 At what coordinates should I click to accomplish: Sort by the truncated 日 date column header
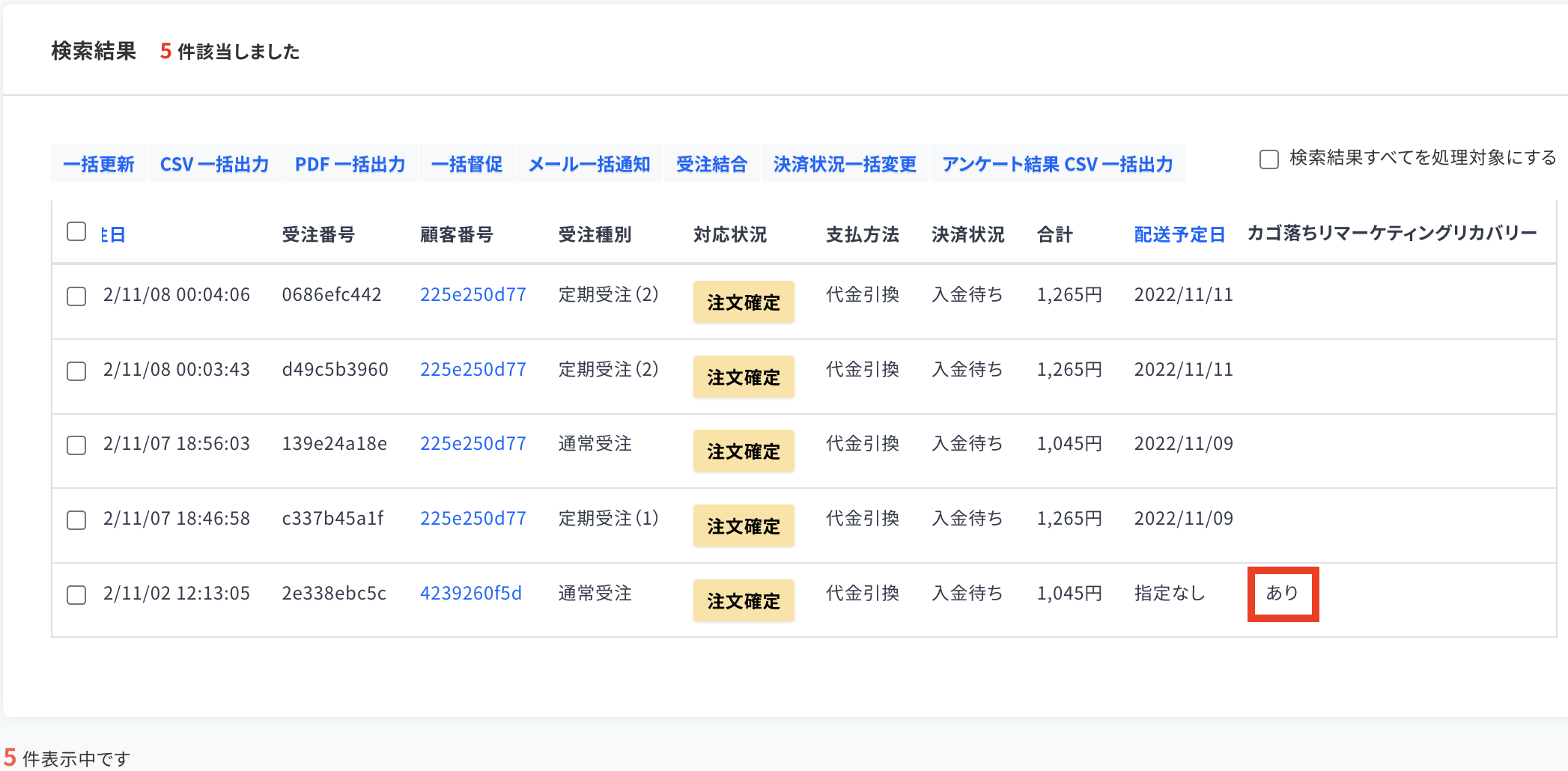point(113,234)
